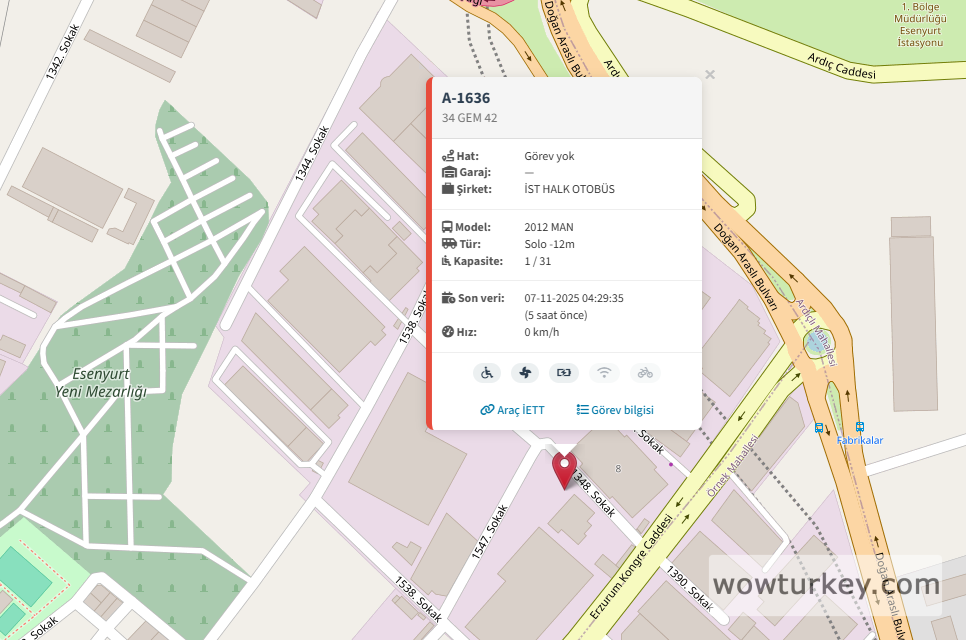
Task: Close the A-1636 vehicle popup
Action: tap(710, 75)
